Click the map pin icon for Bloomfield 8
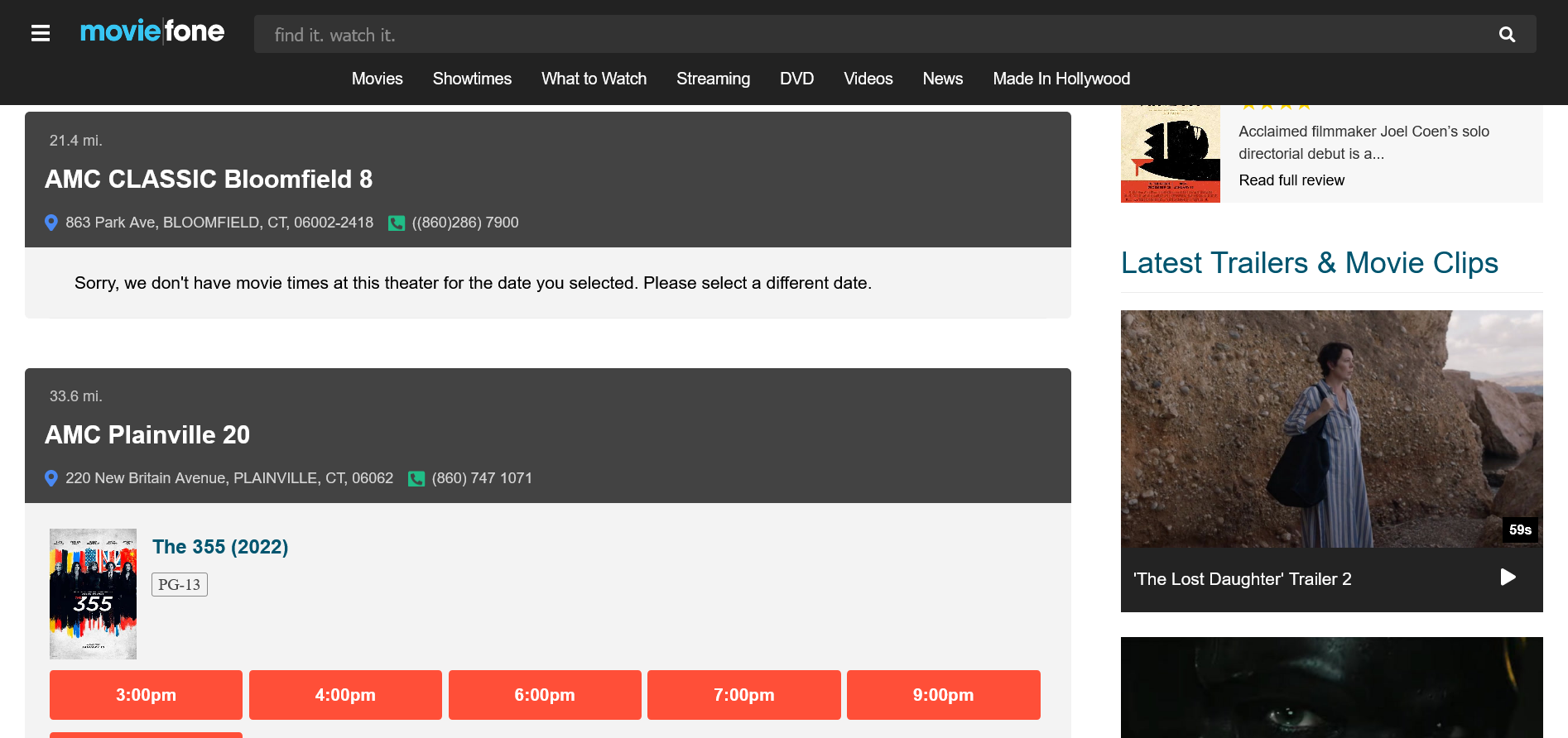The image size is (1568, 738). click(x=51, y=223)
